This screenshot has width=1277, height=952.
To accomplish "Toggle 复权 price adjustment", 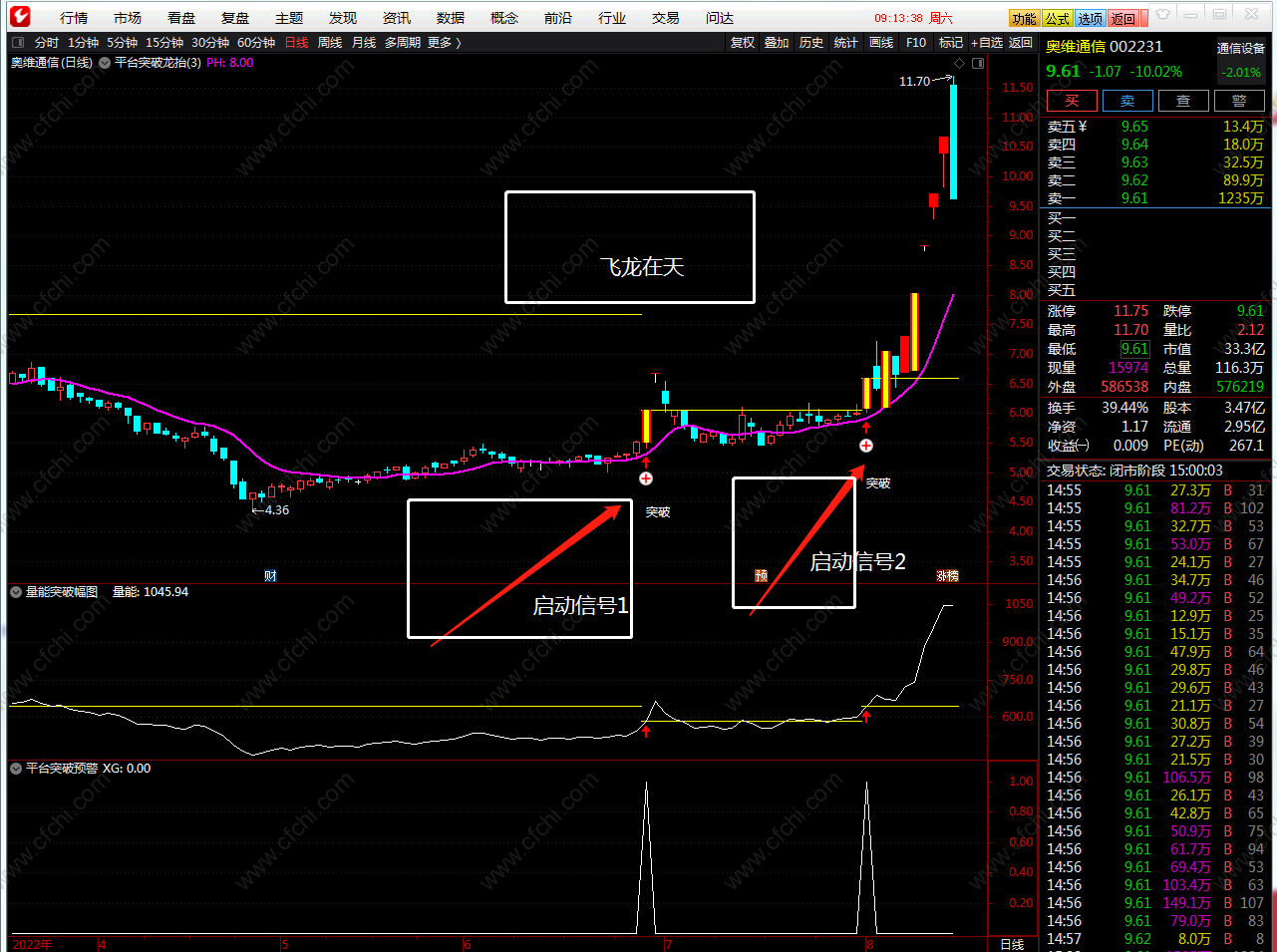I will [743, 43].
